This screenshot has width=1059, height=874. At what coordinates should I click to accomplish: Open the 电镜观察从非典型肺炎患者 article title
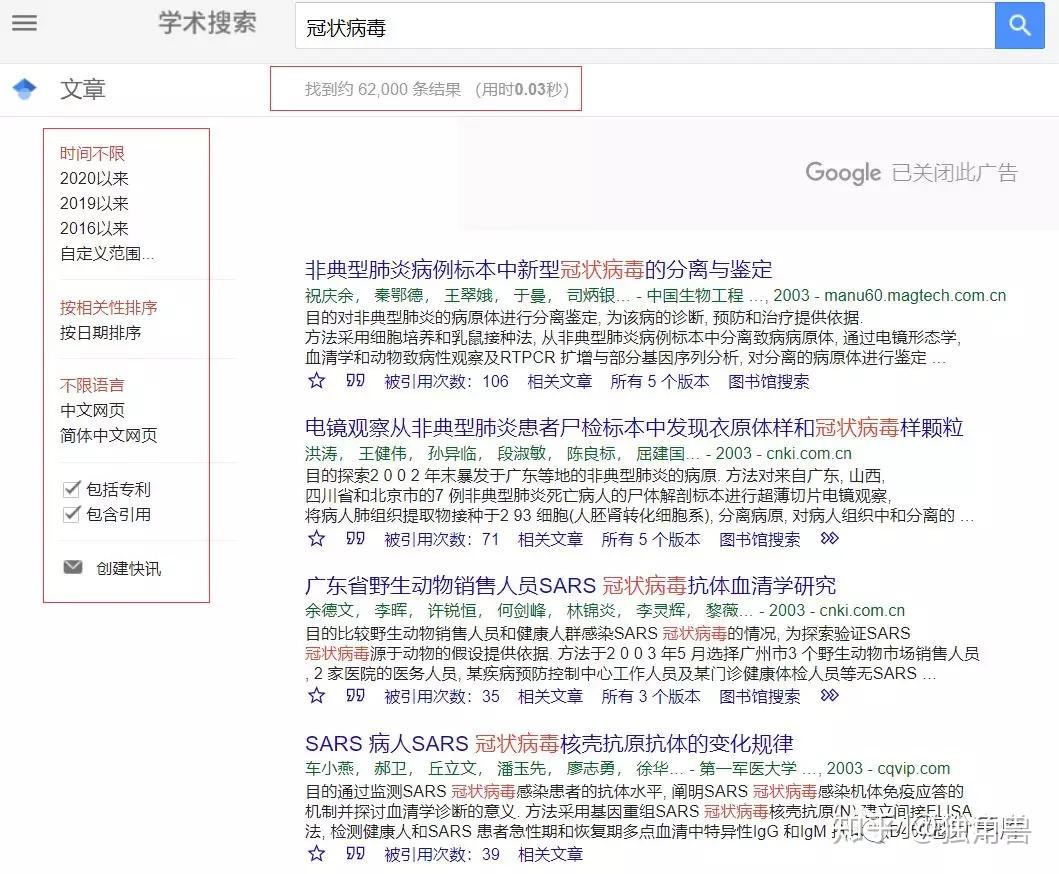634,428
